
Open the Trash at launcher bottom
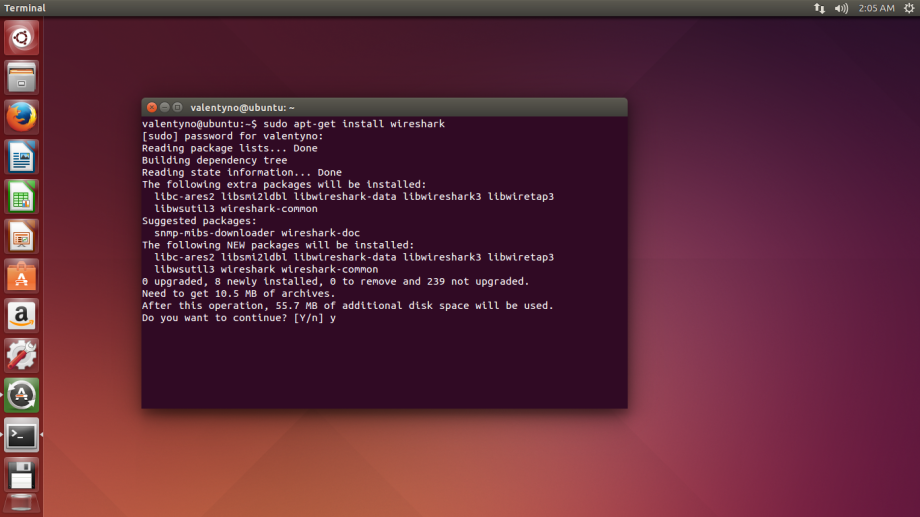point(21,503)
